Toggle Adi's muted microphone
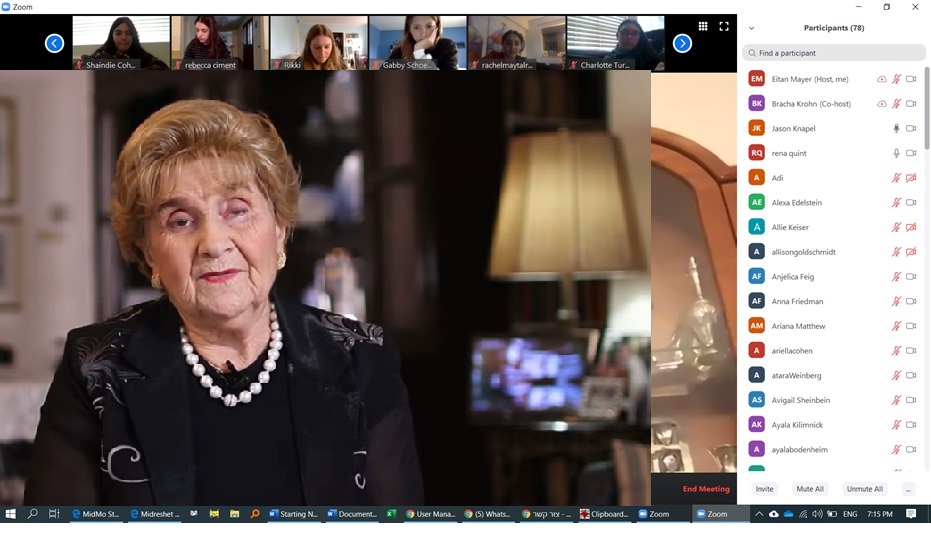Viewport: 931px width, 550px height. click(896, 178)
